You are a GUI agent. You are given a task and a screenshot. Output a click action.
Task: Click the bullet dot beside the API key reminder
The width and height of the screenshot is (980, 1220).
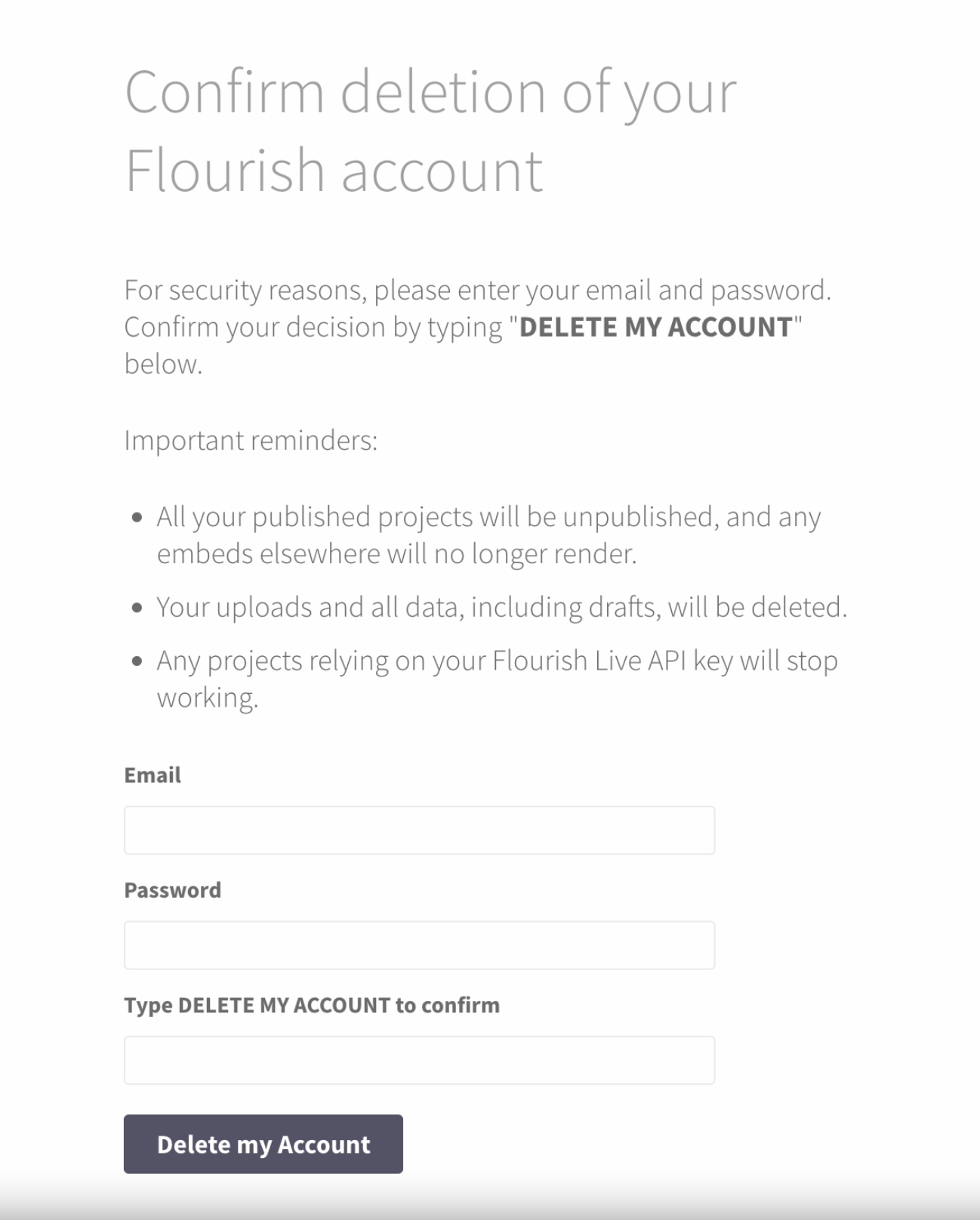[137, 661]
